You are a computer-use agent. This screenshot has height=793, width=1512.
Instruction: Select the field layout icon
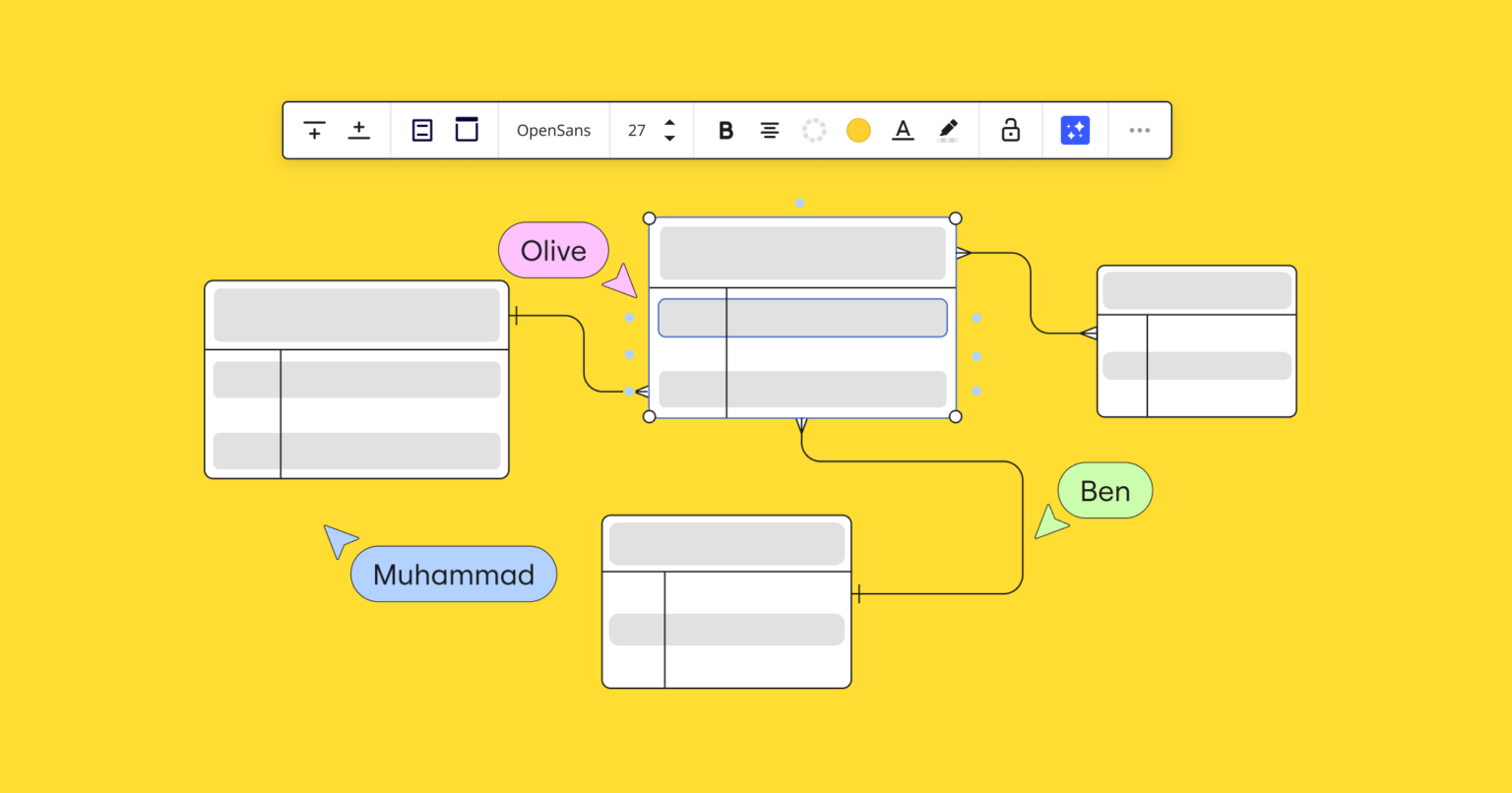coord(422,130)
